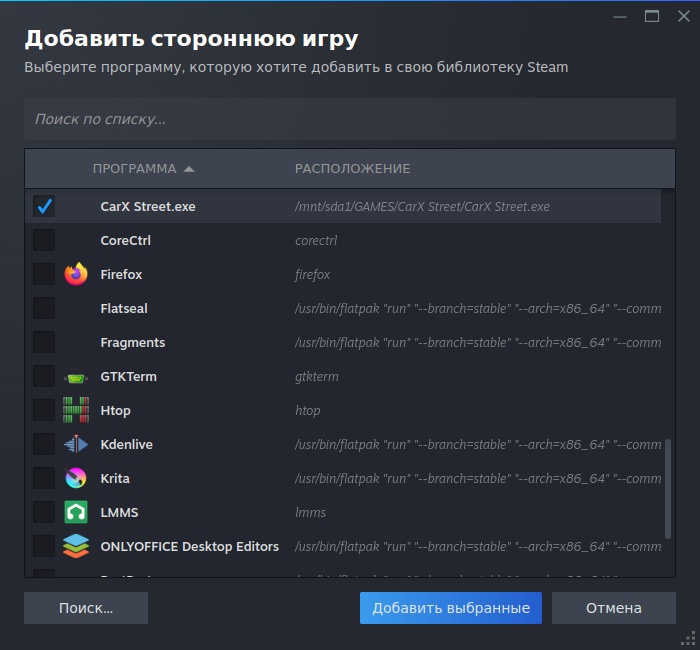Tick the Htop checkbox
This screenshot has width=700, height=650.
tap(44, 410)
